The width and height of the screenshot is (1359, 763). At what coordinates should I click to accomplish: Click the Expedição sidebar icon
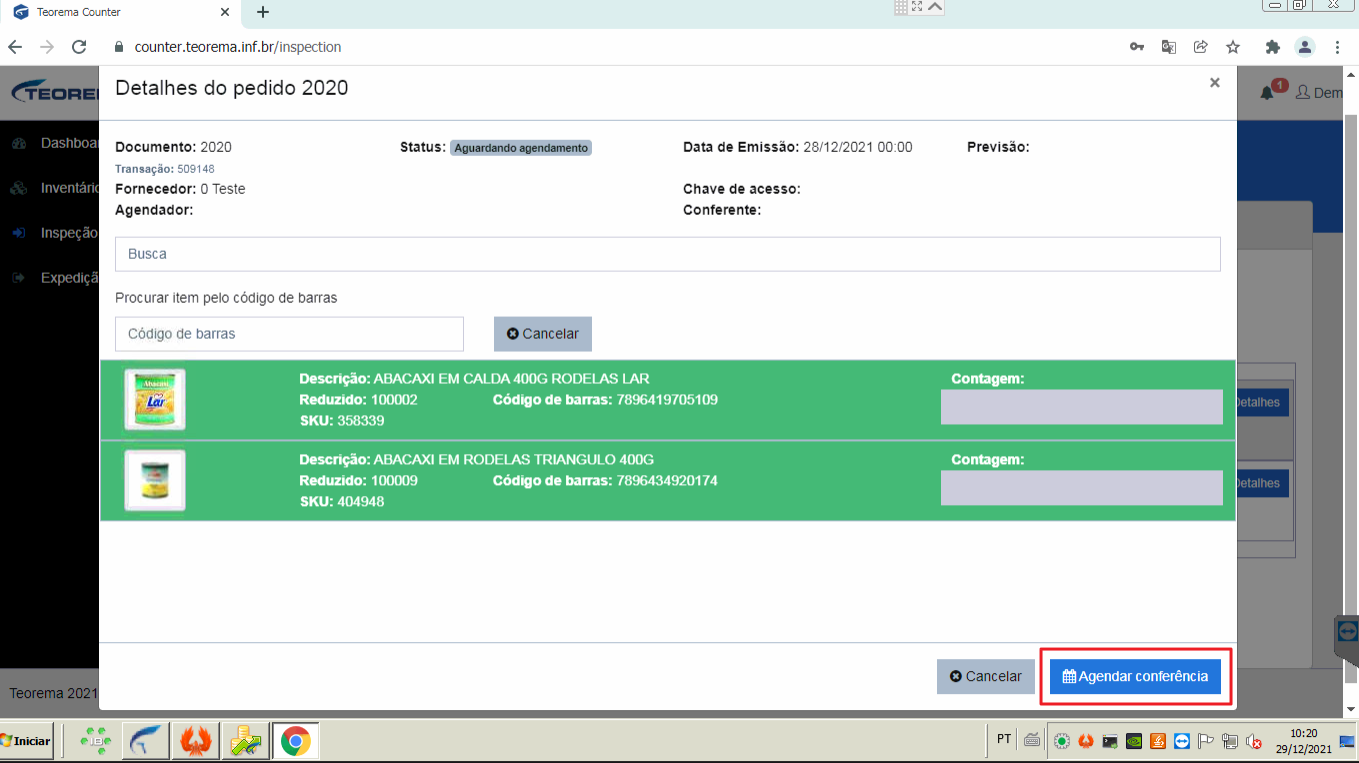coord(19,278)
